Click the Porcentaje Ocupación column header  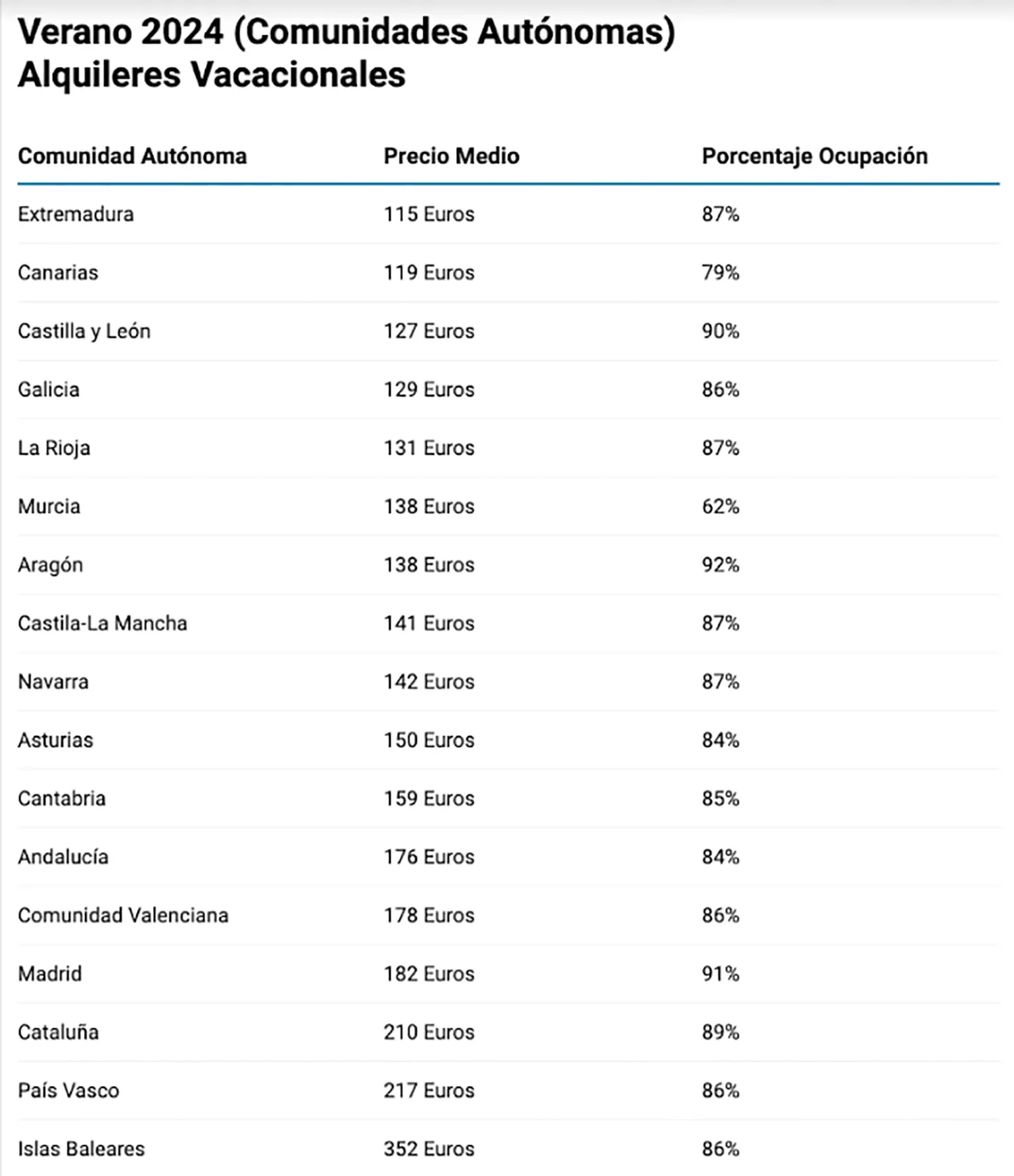[x=814, y=156]
